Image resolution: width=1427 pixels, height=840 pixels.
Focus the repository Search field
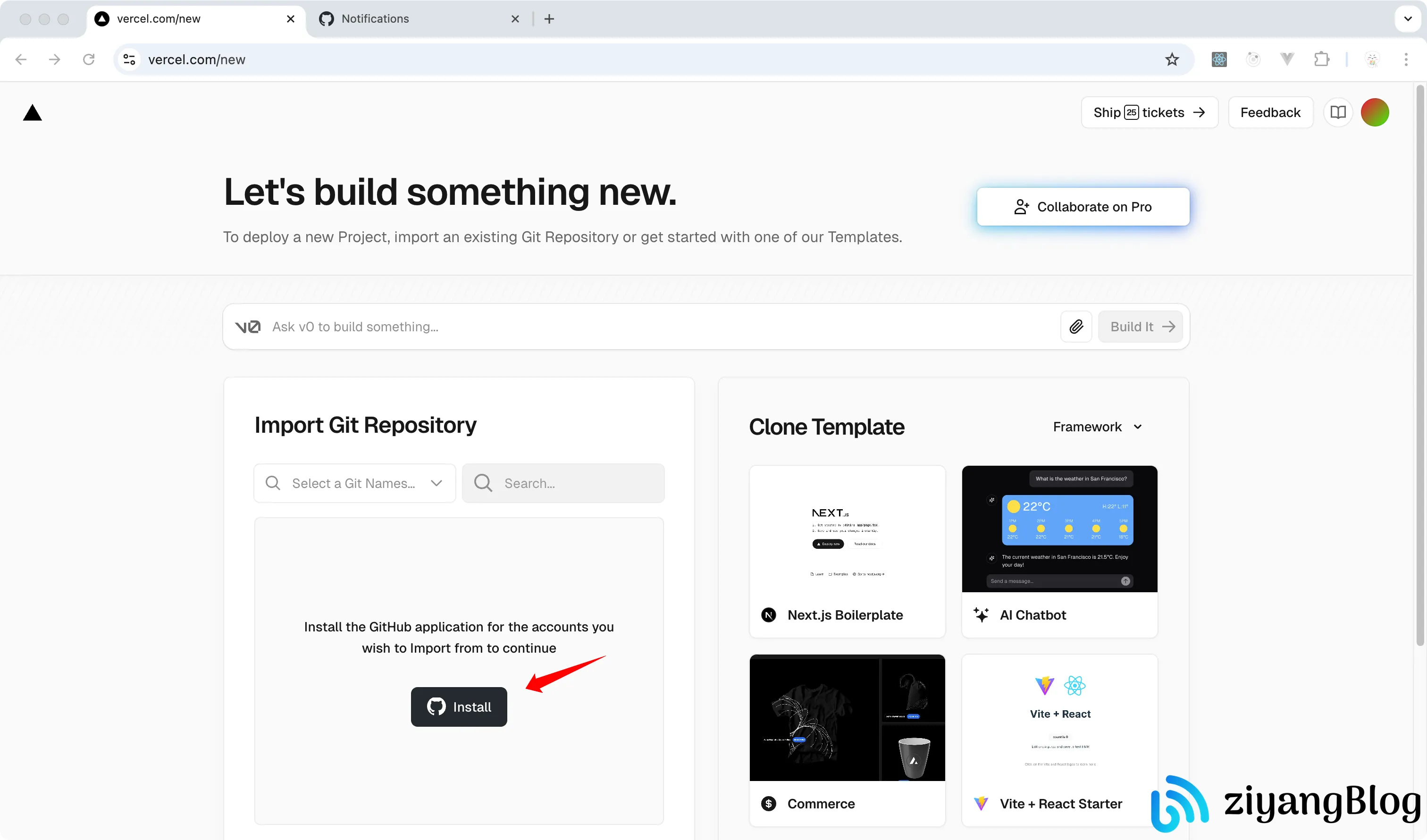click(563, 483)
